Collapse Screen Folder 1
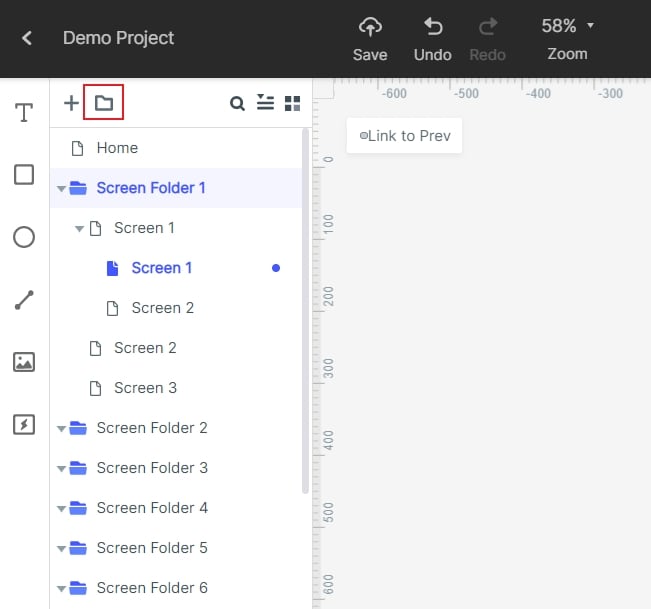Viewport: 651px width, 609px height. [x=62, y=188]
